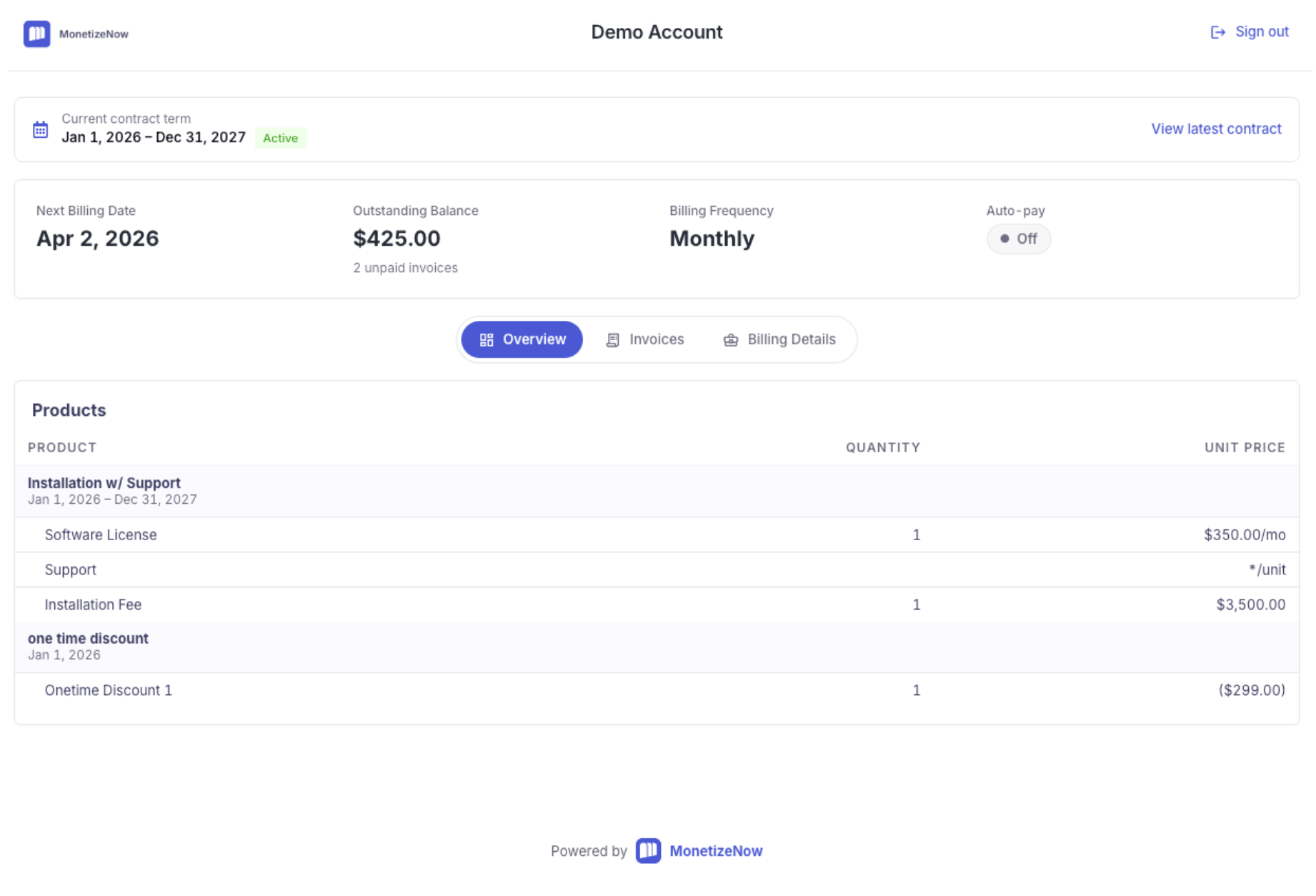Click the Demo Account title

tap(657, 32)
